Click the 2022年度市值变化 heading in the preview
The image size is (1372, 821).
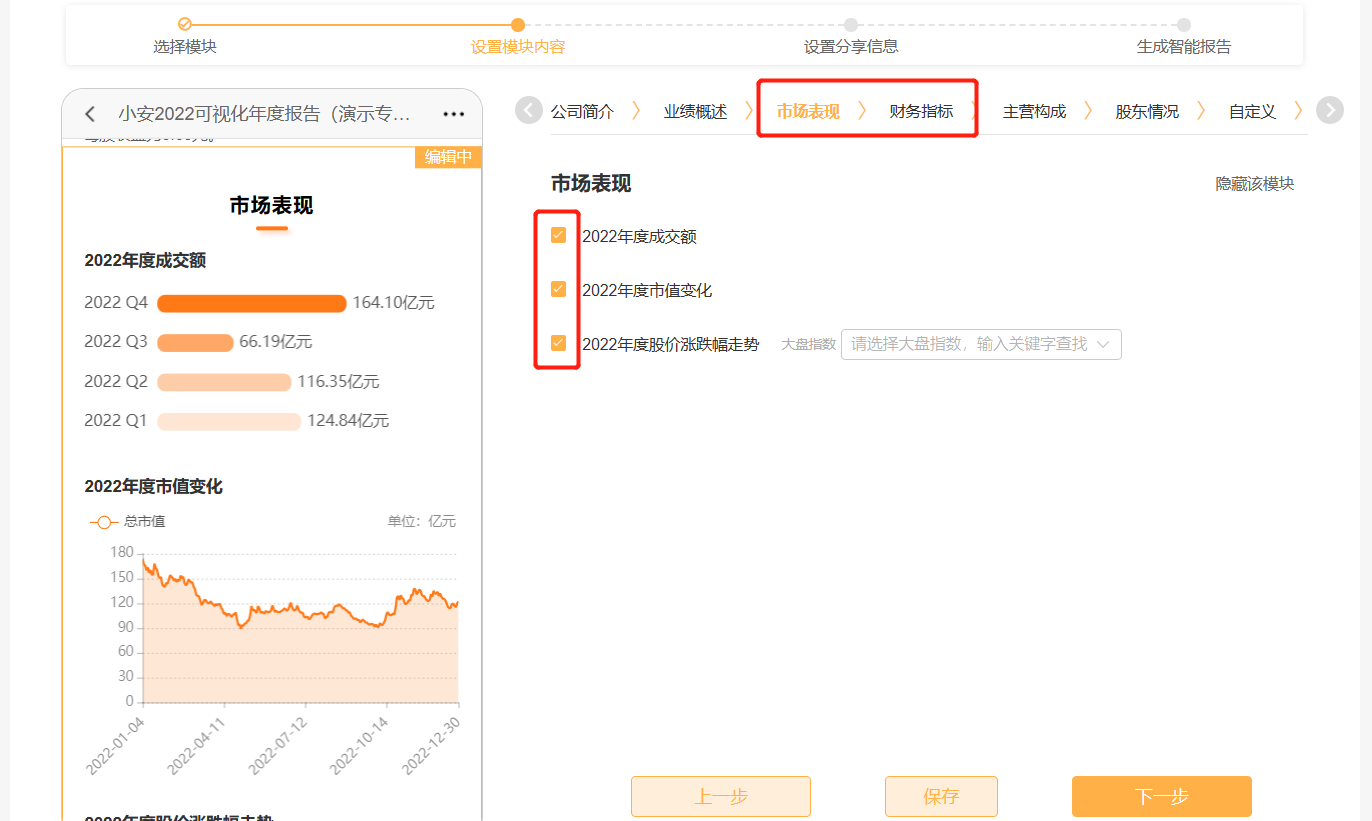pos(154,487)
